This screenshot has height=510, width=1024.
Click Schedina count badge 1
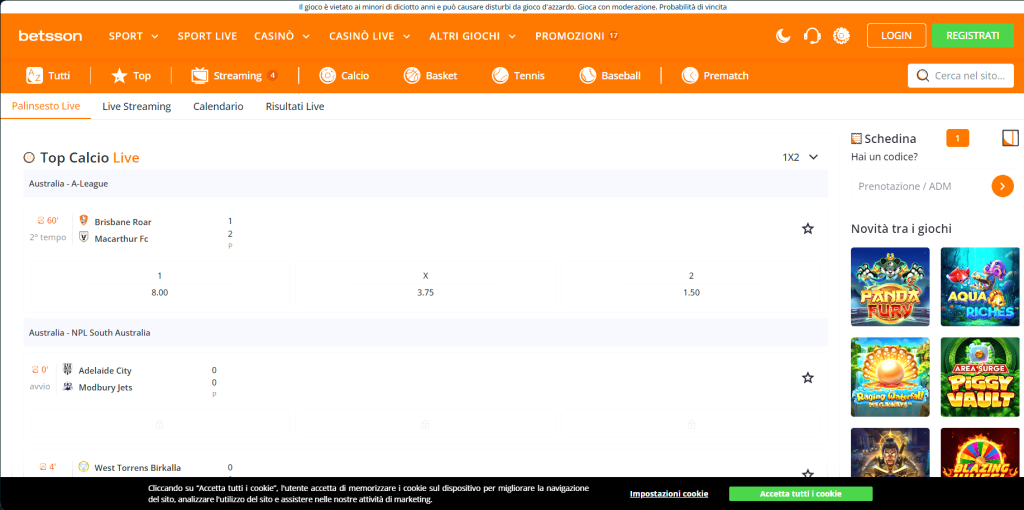(x=957, y=138)
